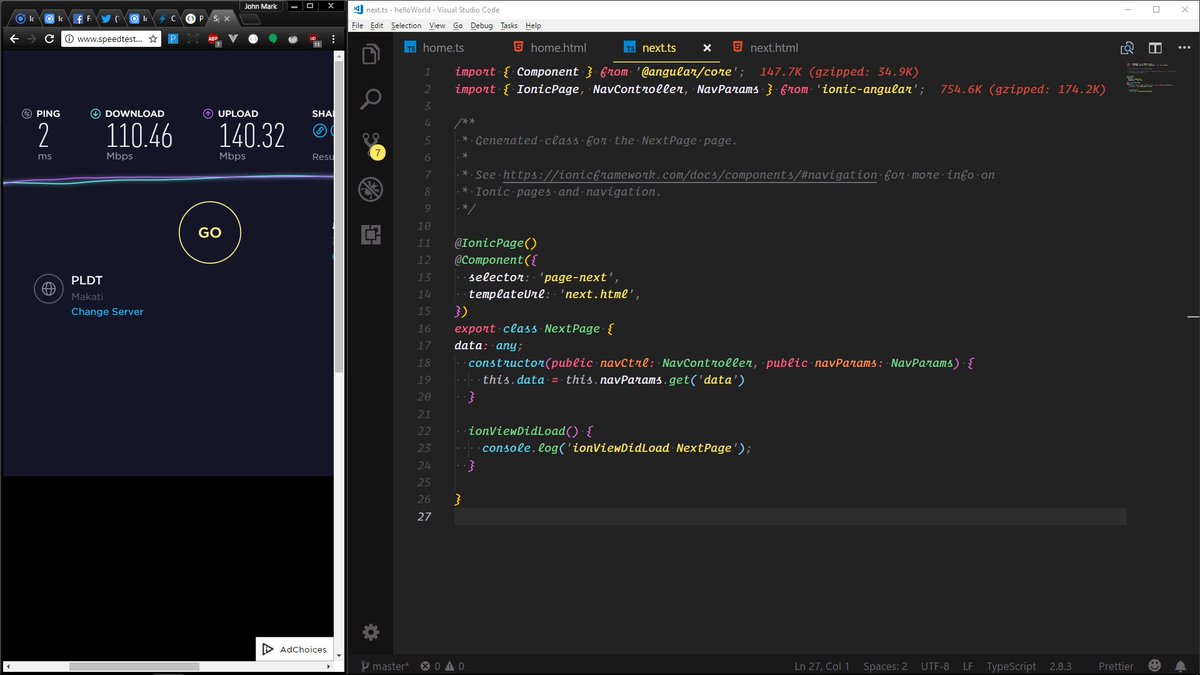
Task: Click the green Hangouts extension icon in Chrome
Action: [x=272, y=39]
